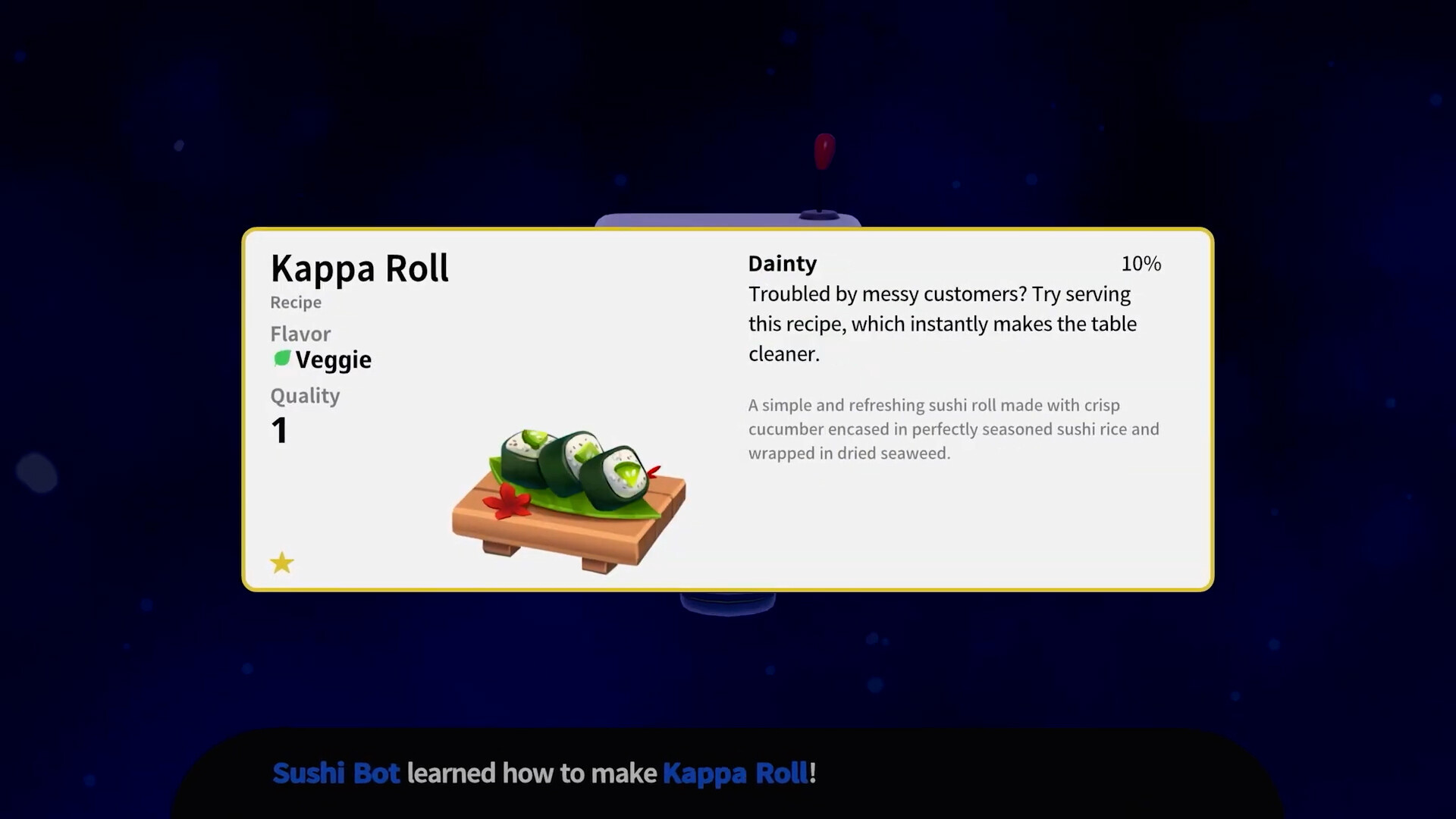Screen dimensions: 1456x819
Task: Click the green Veggie leaf icon
Action: tap(282, 359)
